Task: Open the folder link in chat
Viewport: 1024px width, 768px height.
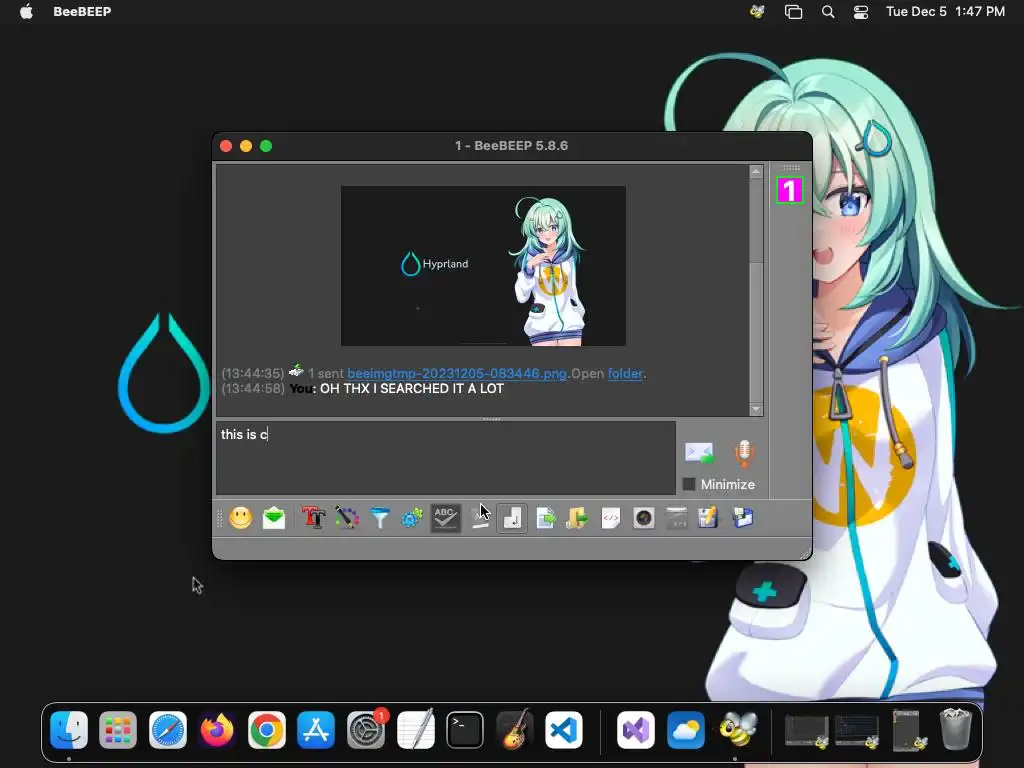Action: 625,374
